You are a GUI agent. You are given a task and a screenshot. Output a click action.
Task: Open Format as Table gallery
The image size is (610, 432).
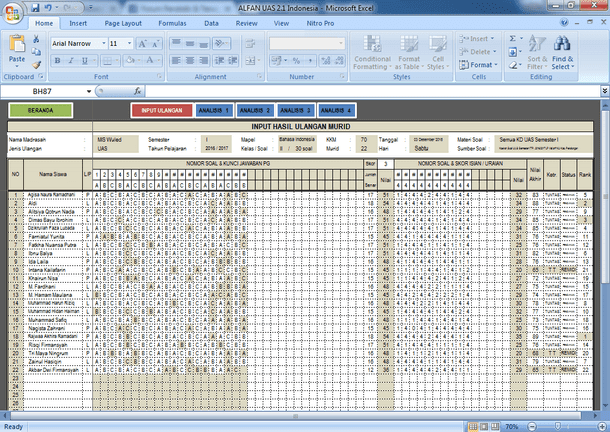pos(409,53)
